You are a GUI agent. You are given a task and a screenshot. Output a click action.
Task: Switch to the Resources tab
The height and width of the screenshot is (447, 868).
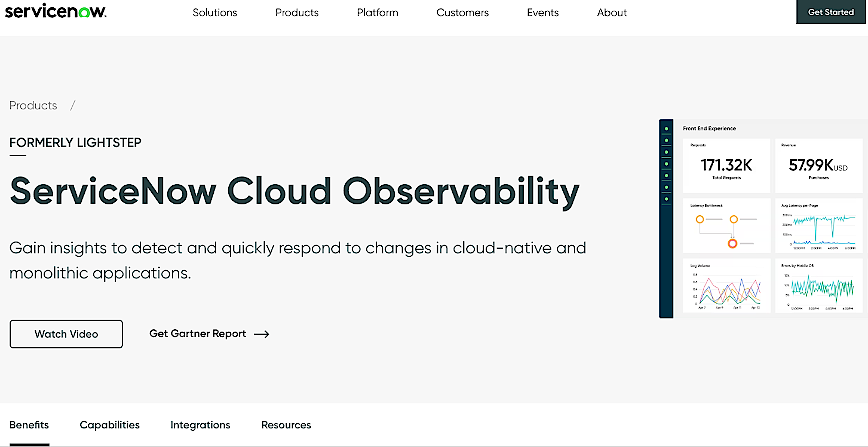pyautogui.click(x=286, y=425)
